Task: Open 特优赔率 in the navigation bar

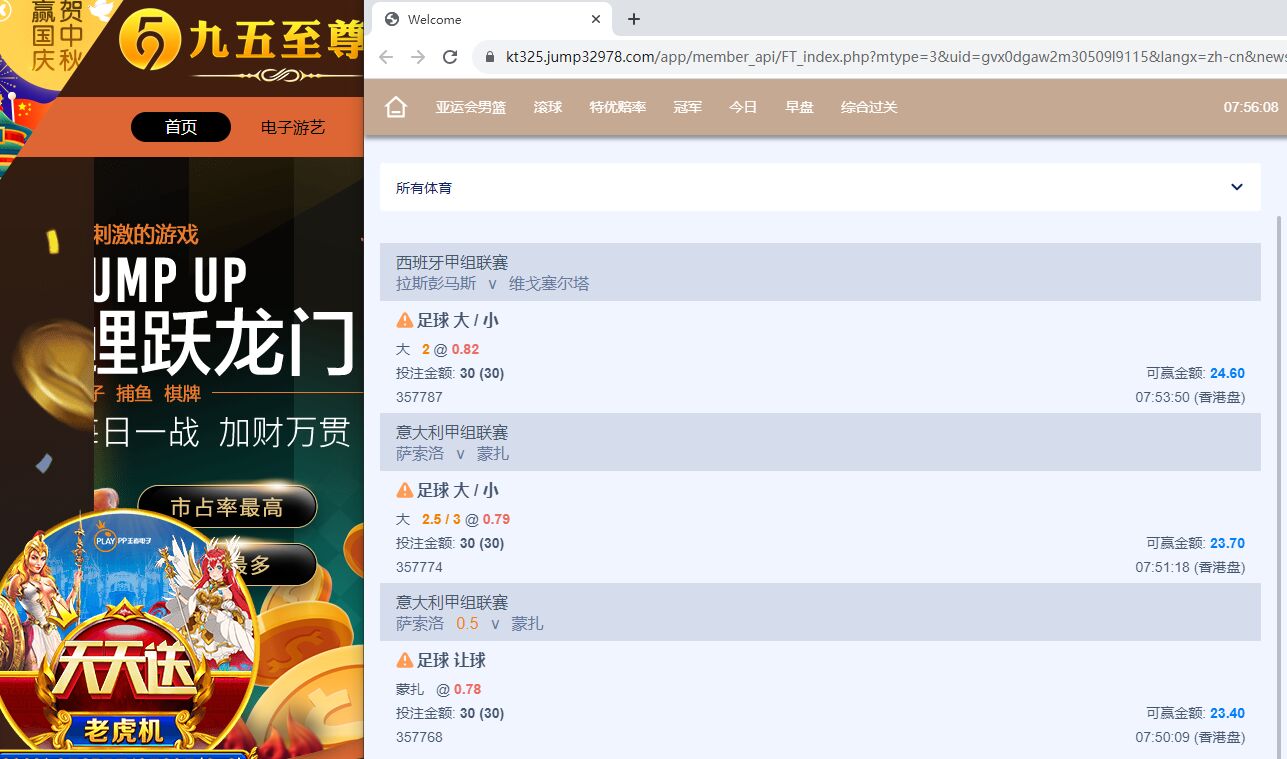Action: [617, 107]
